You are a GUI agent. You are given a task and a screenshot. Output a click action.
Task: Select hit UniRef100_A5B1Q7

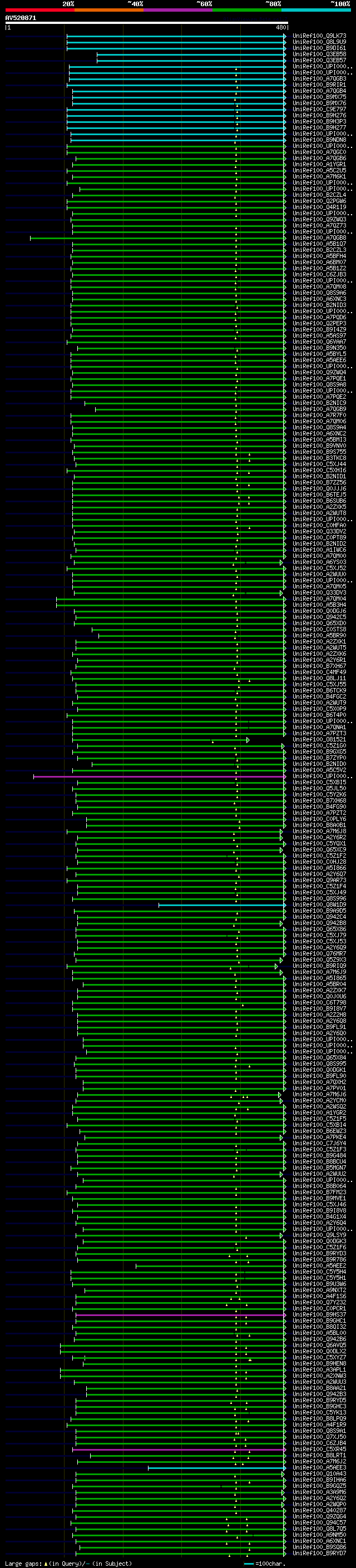click(319, 244)
